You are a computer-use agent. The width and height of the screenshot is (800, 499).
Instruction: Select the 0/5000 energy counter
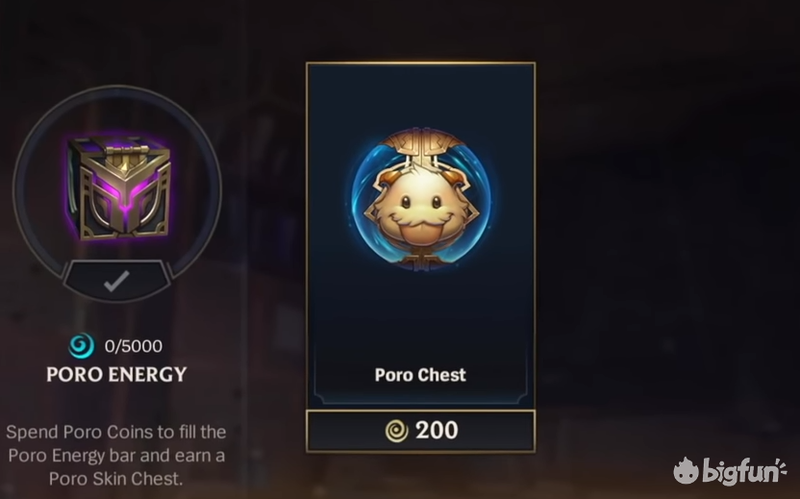point(133,346)
